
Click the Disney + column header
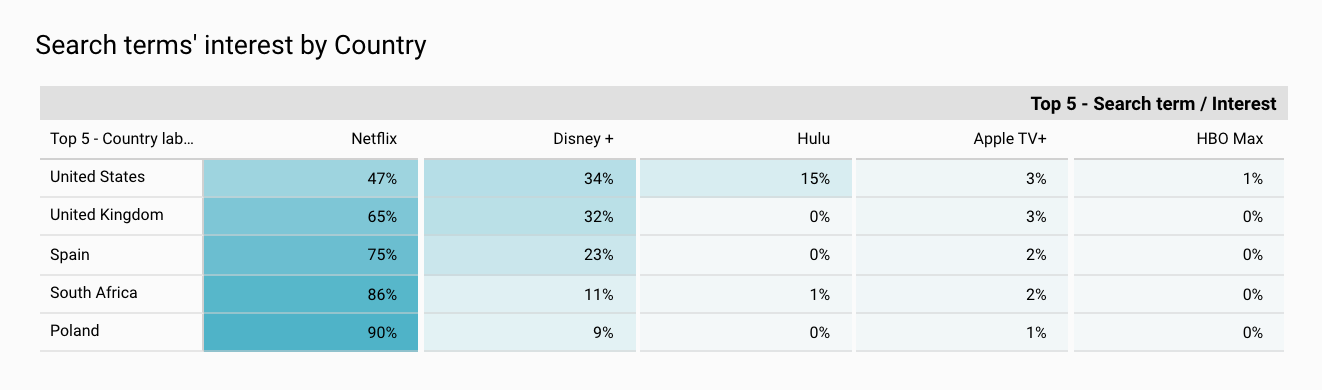(583, 139)
